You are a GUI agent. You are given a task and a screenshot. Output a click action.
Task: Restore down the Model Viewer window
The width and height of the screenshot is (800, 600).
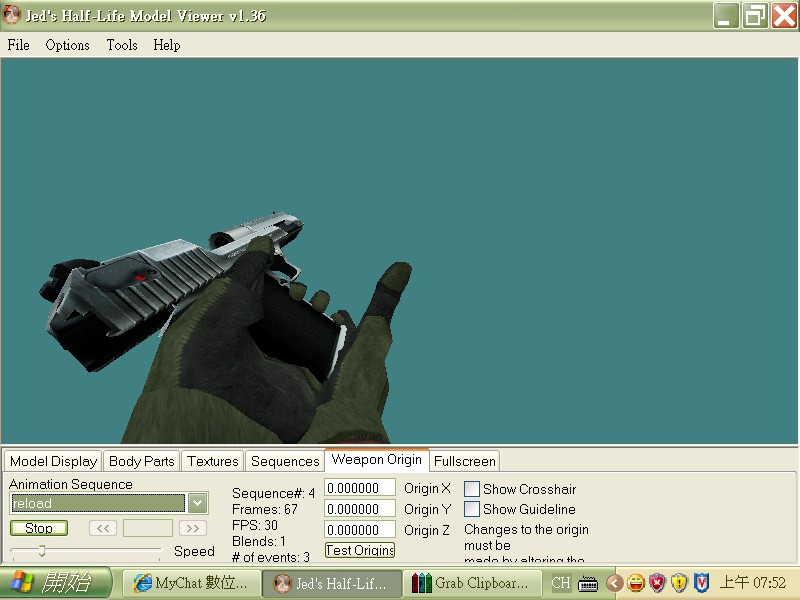(x=755, y=15)
